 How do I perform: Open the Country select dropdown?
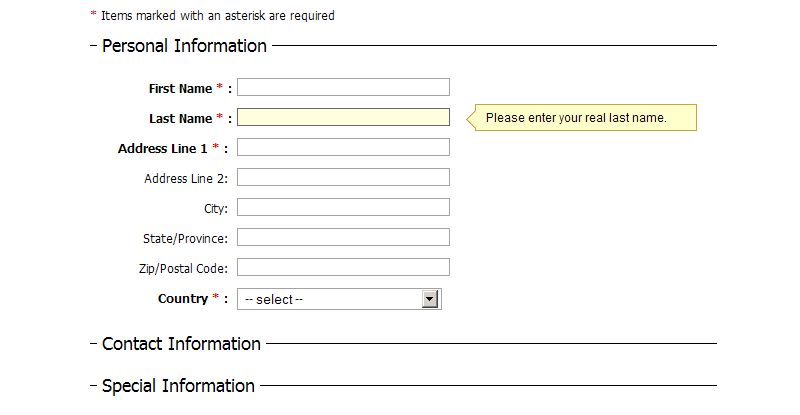click(x=339, y=299)
